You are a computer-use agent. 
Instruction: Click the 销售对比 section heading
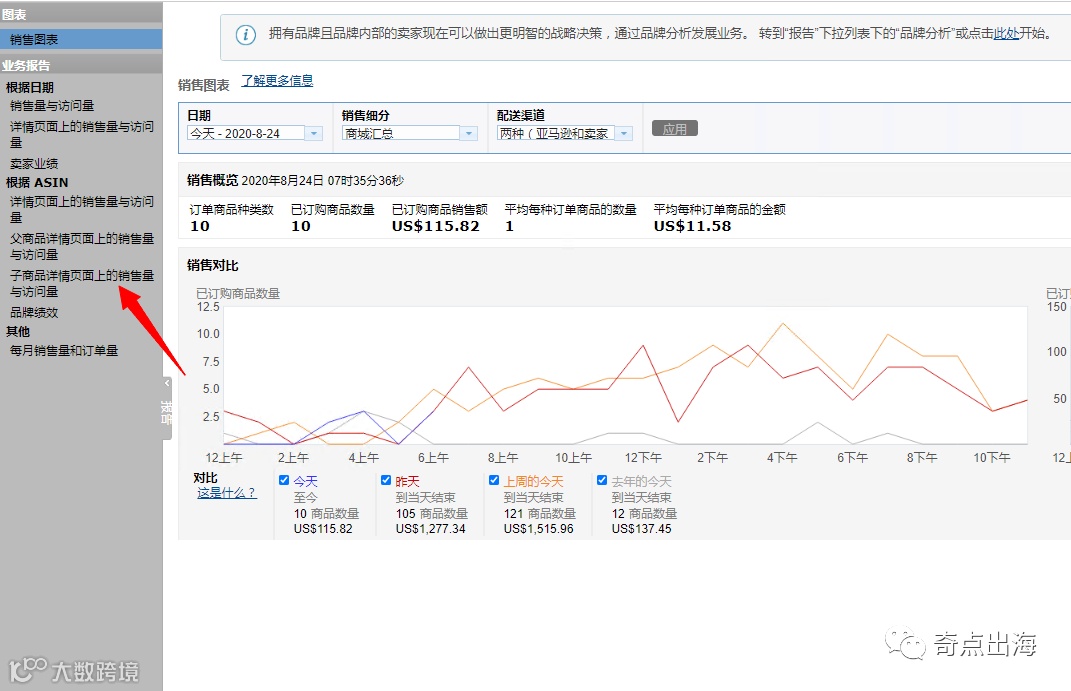pos(213,266)
